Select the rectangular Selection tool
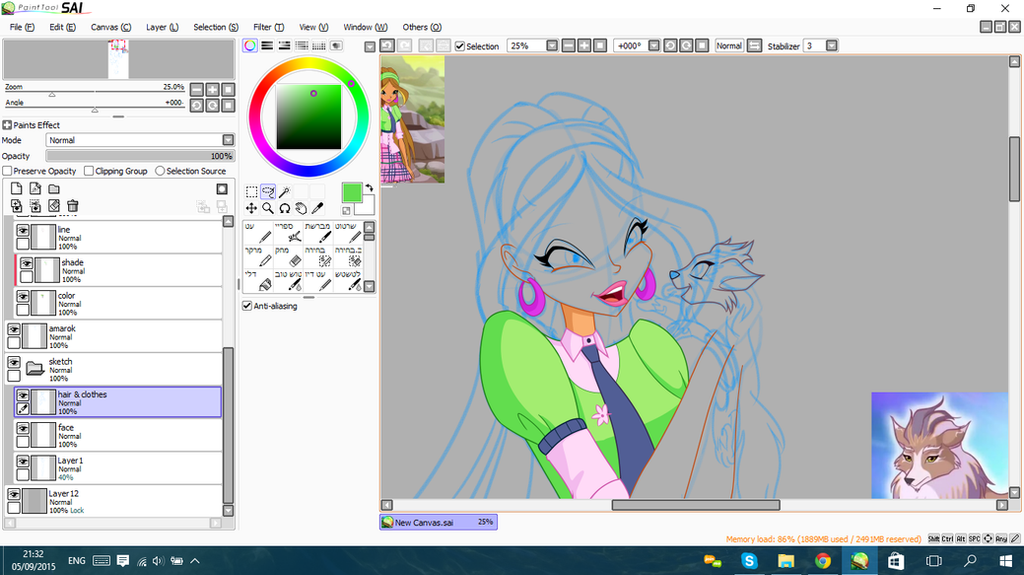The width and height of the screenshot is (1024, 575). pyautogui.click(x=251, y=191)
